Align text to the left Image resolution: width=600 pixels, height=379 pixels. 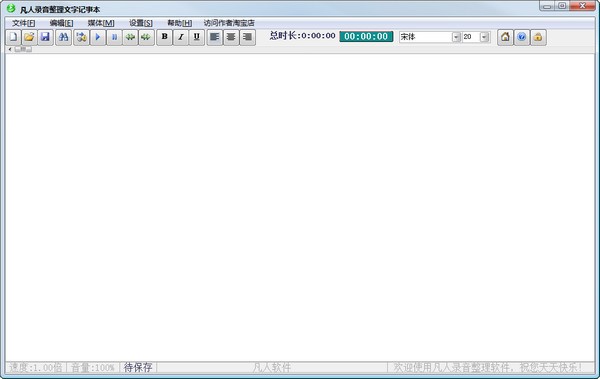(x=215, y=37)
